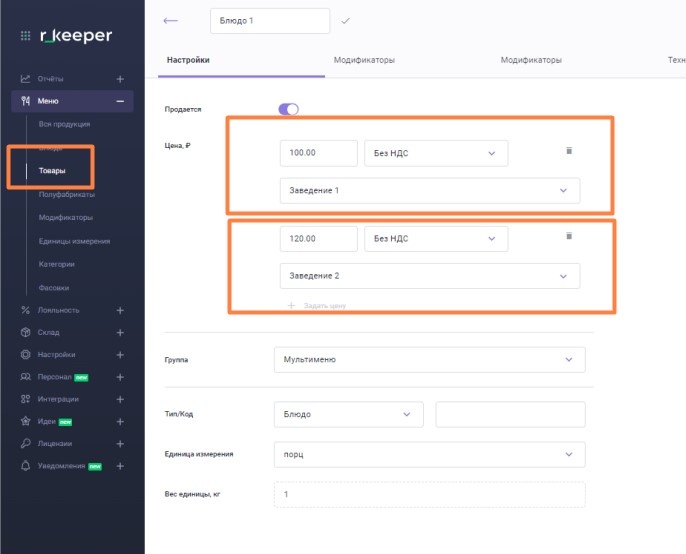Expand the Настройки sidebar section with plus
The width and height of the screenshot is (686, 554).
pos(120,355)
